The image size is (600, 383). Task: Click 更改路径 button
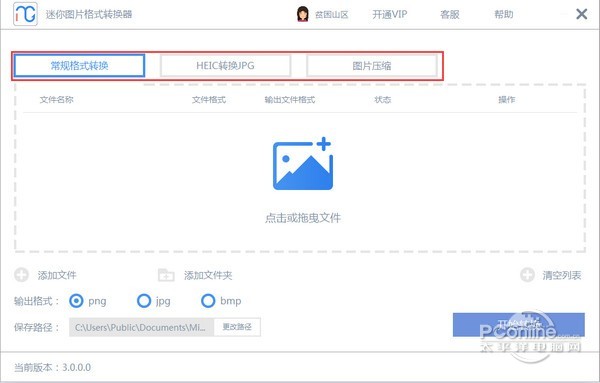click(x=237, y=327)
